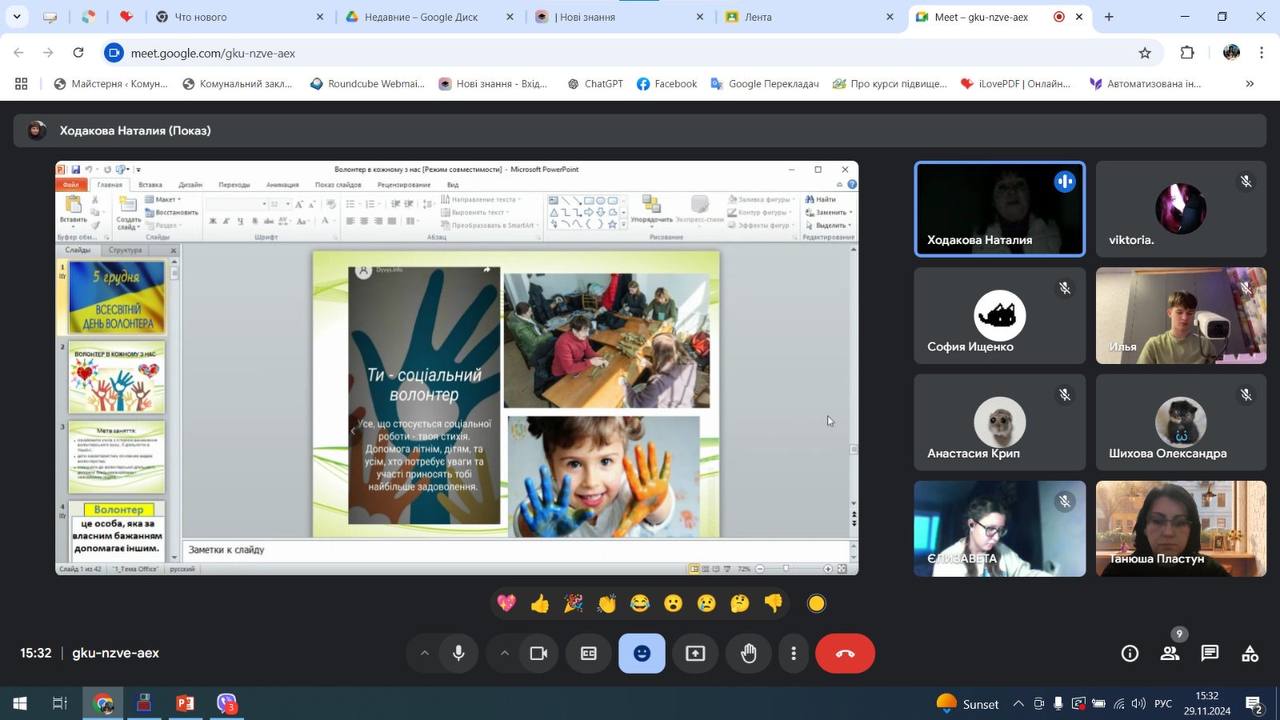Toggle closed captions button
The image size is (1280, 720).
[x=589, y=653]
